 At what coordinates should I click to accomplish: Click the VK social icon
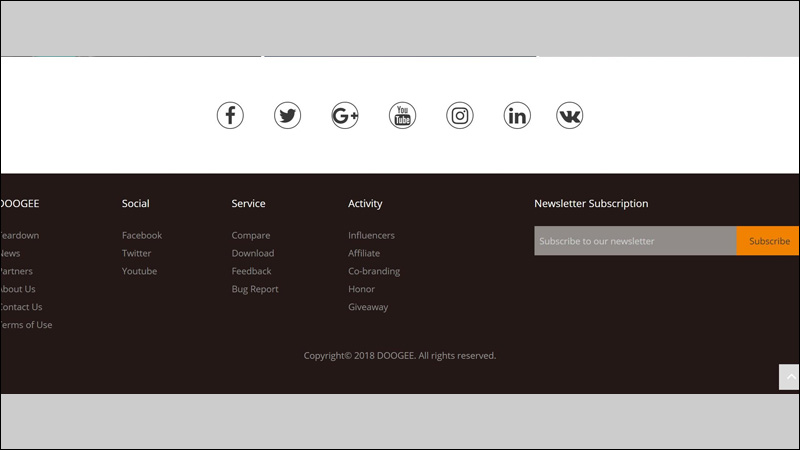569,115
